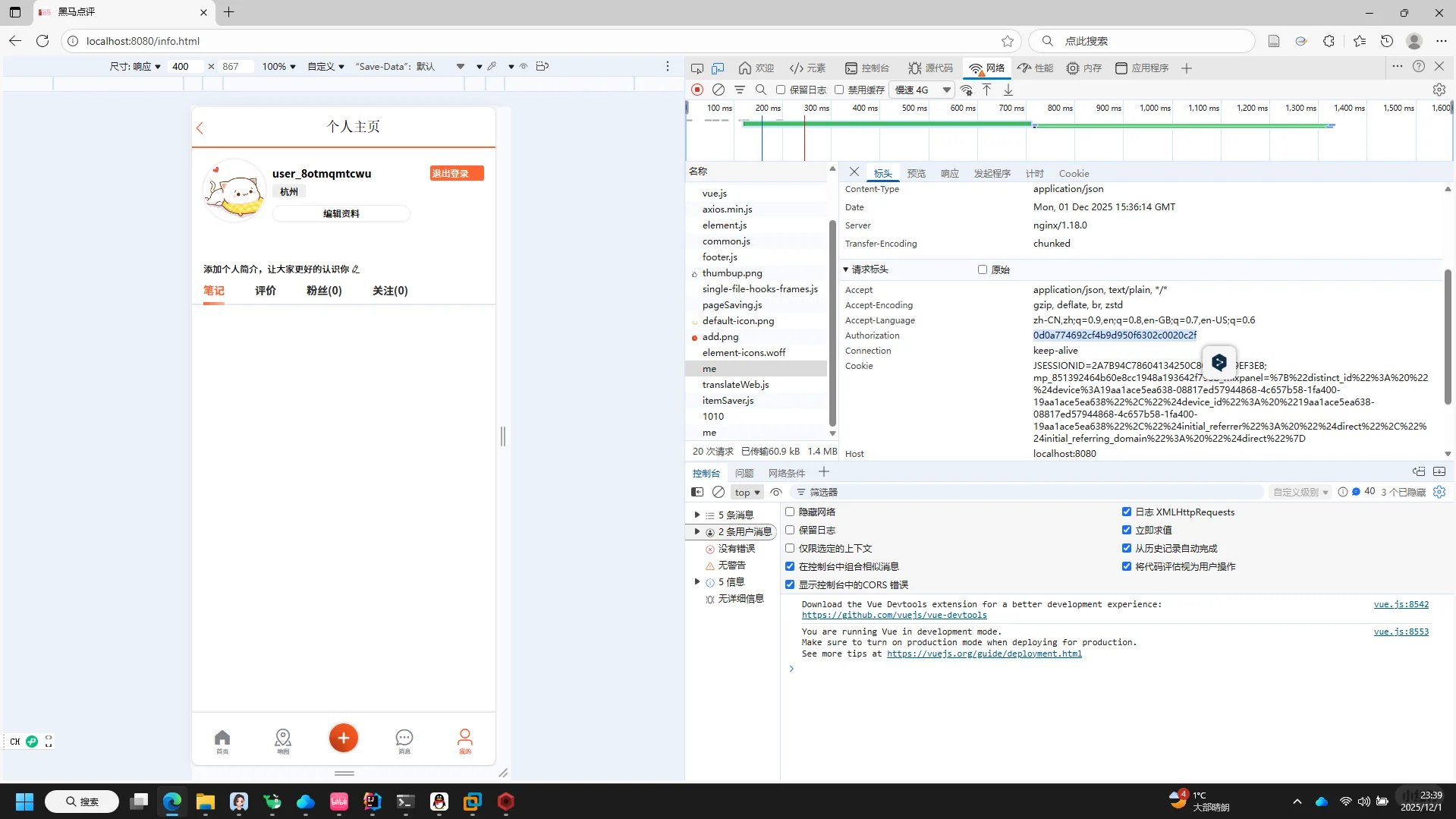Close the request details pane
Screen dimensions: 1456x819
click(854, 172)
